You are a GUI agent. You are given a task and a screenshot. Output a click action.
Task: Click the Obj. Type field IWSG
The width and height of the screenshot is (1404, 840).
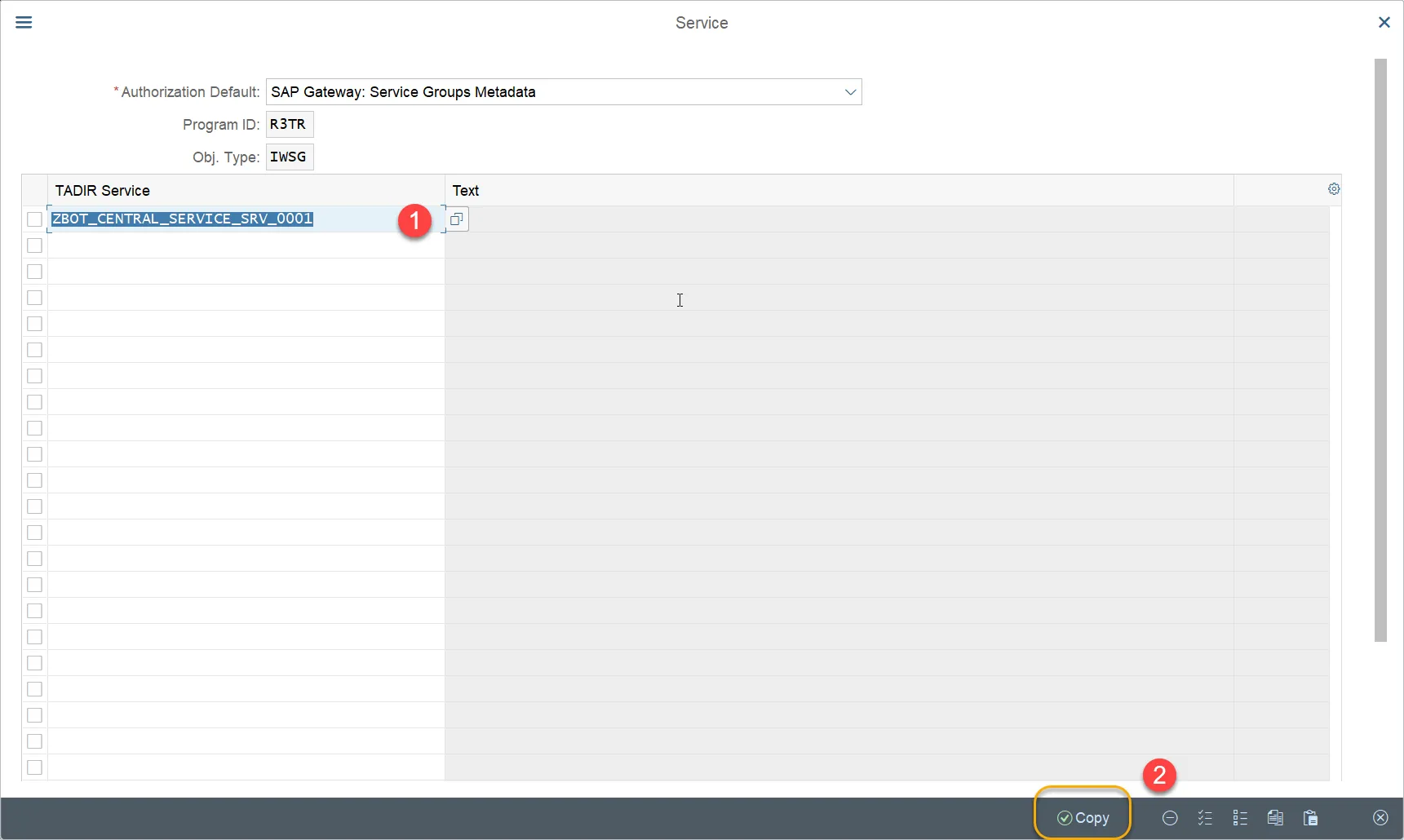[x=290, y=157]
